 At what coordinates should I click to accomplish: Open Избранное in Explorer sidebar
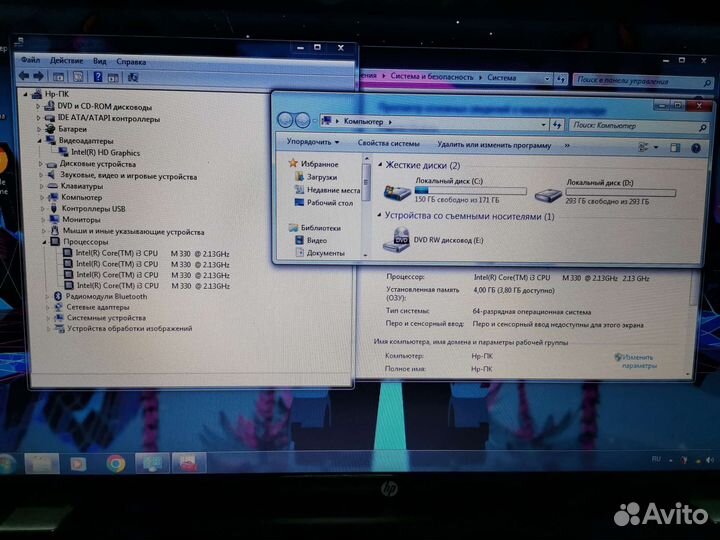(320, 164)
